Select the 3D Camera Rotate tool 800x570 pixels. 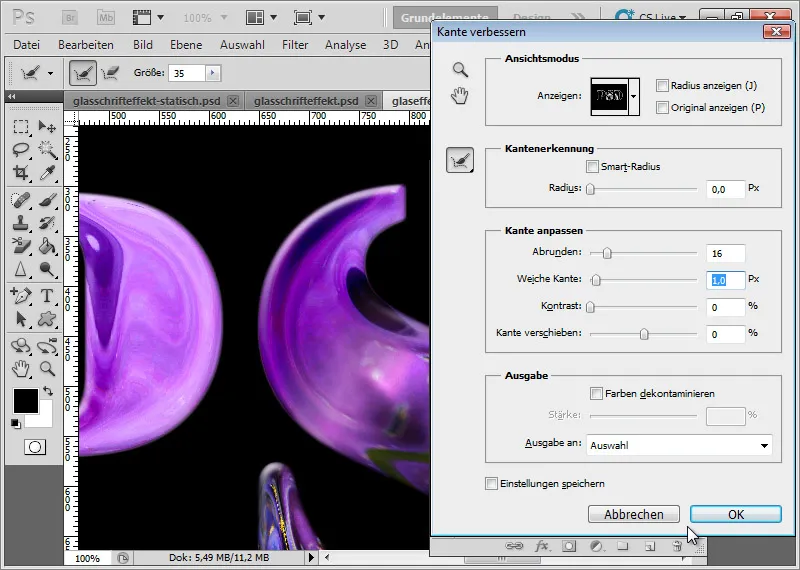click(47, 346)
